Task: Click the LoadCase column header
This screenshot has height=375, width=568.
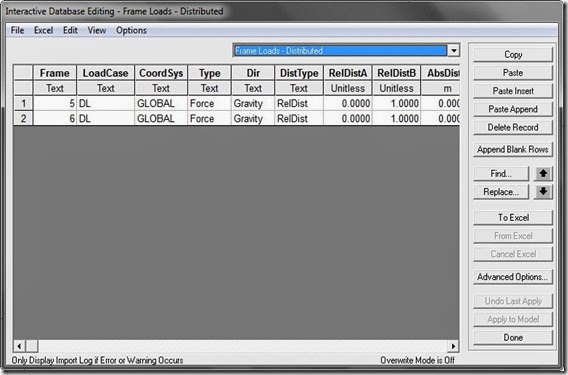Action: tap(105, 73)
